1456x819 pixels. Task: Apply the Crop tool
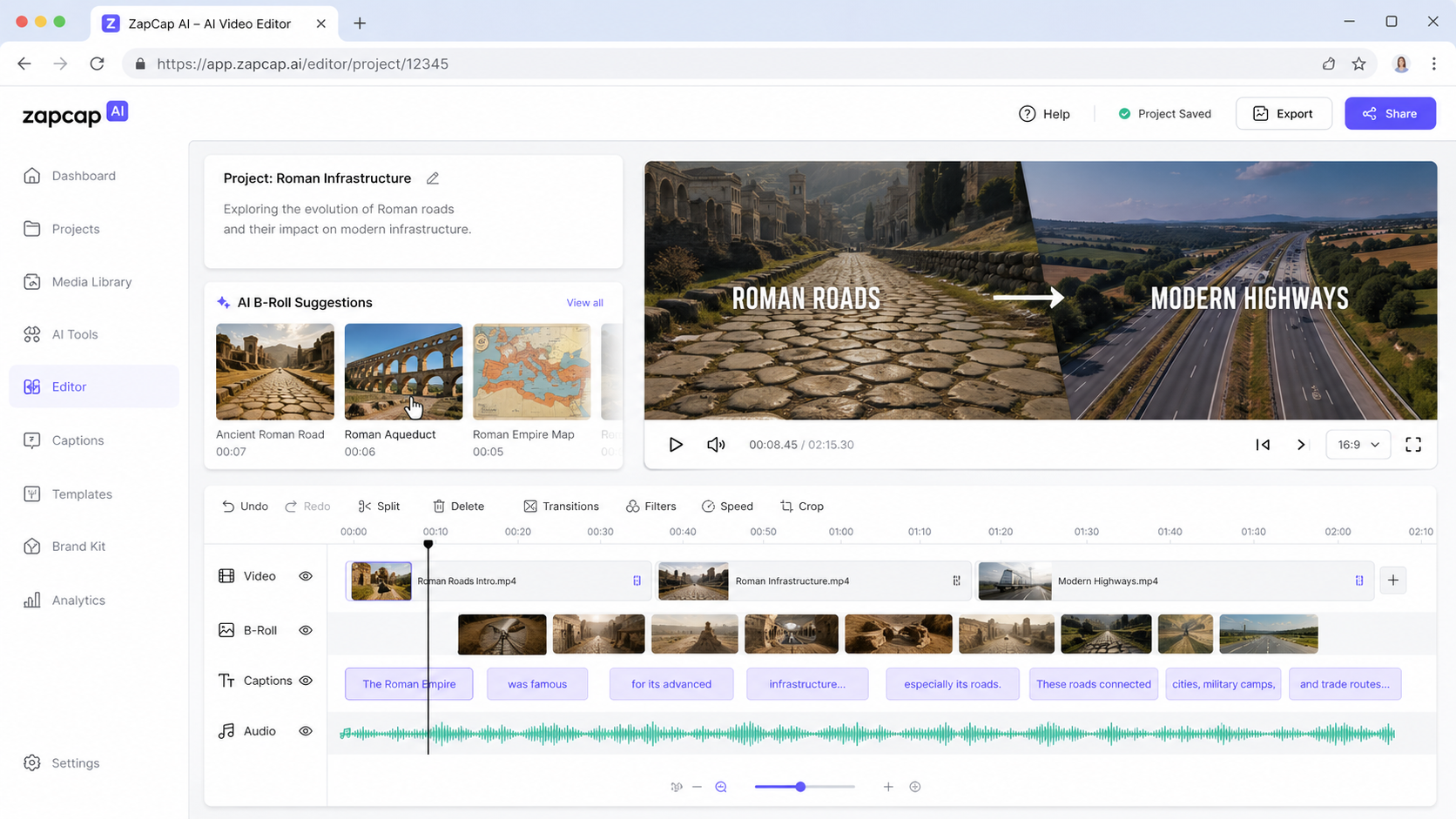(802, 507)
